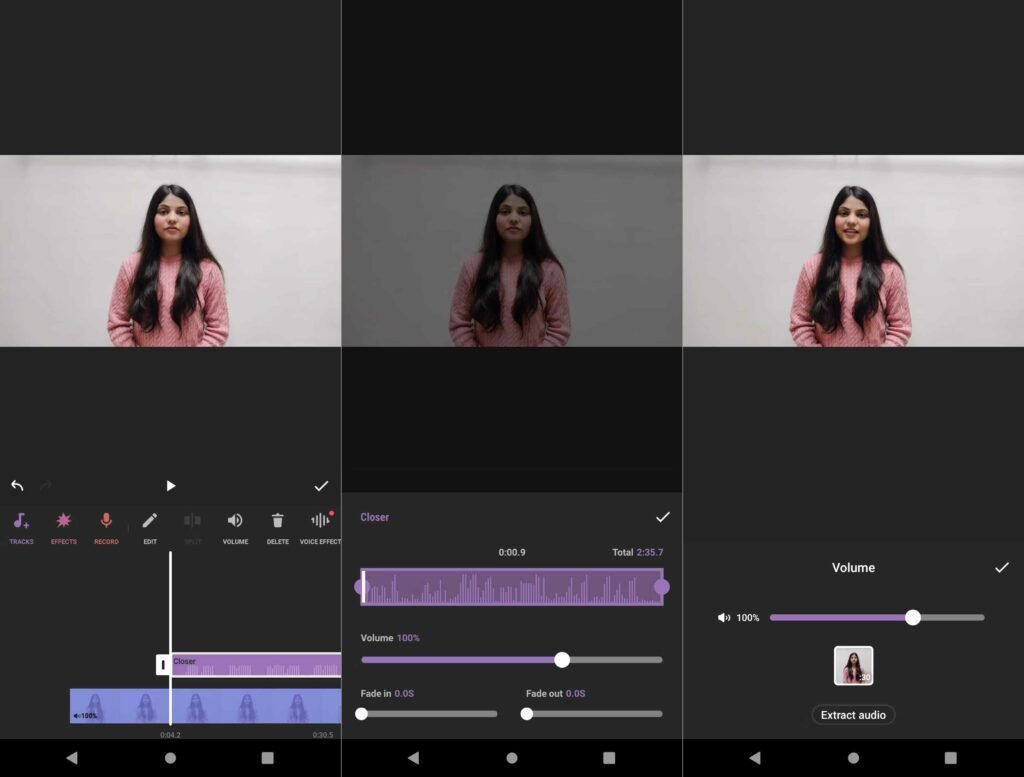Tap the video preview in left screen
The image size is (1024, 777).
170,251
